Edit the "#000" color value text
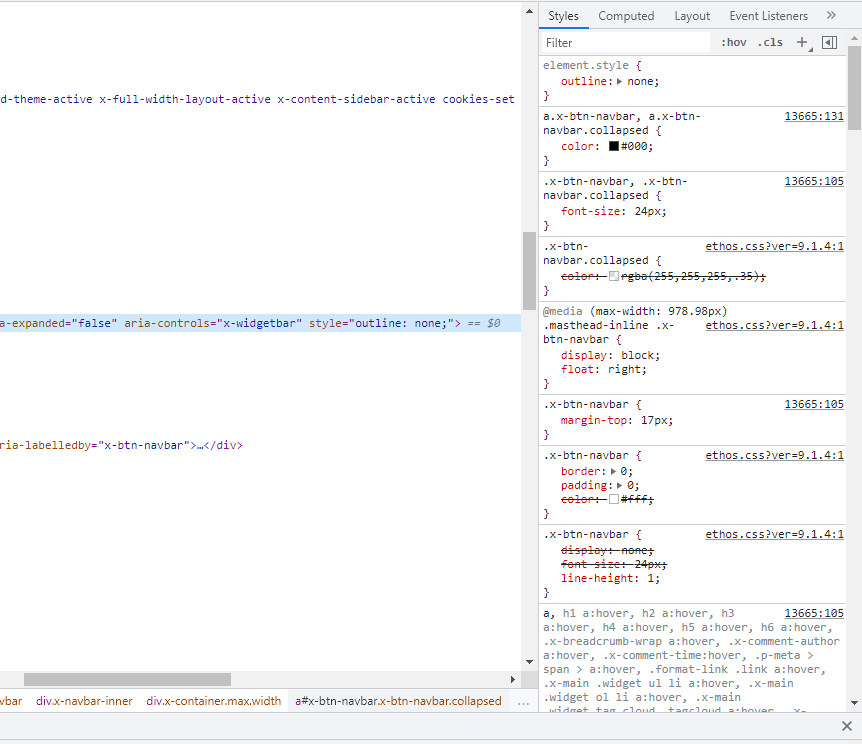 [x=634, y=146]
